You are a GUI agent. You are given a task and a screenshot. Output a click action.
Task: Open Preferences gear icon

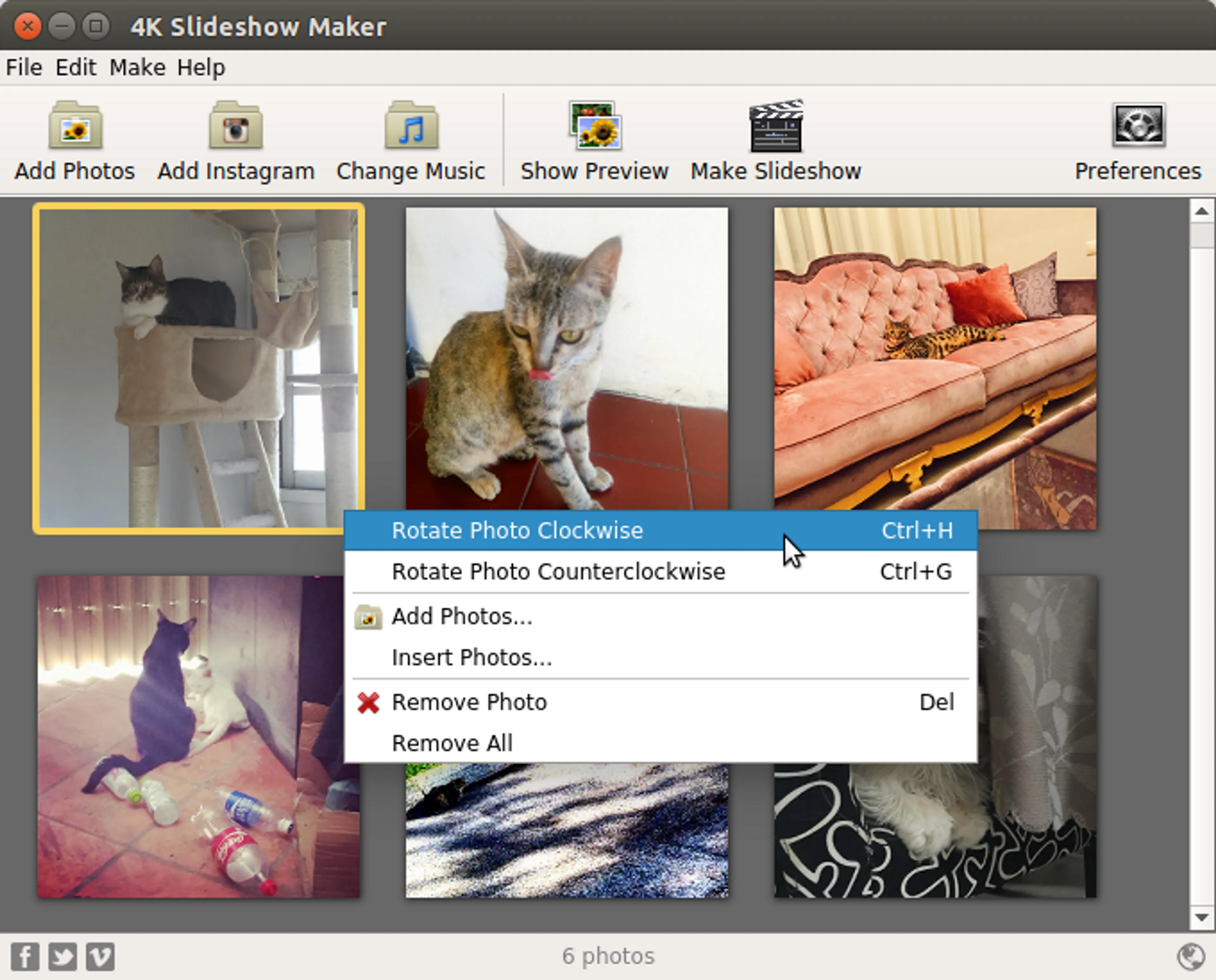pyautogui.click(x=1138, y=125)
